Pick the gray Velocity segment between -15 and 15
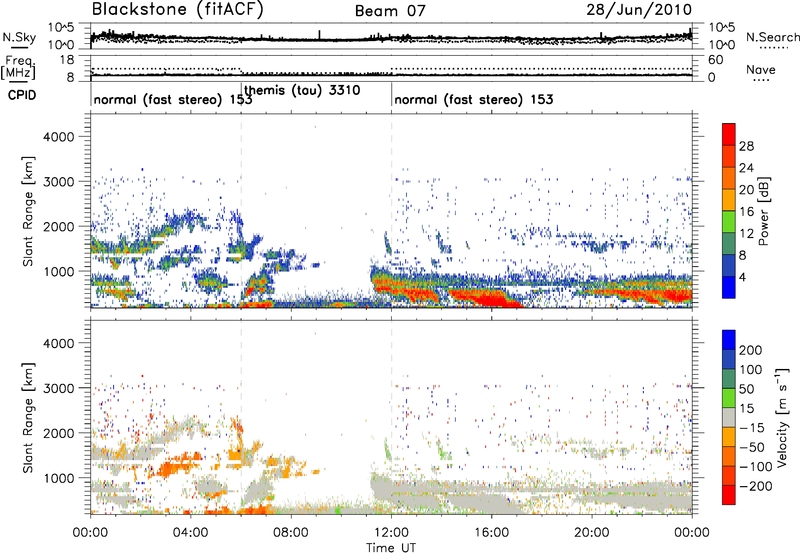The height and width of the screenshot is (554, 800). (x=729, y=417)
